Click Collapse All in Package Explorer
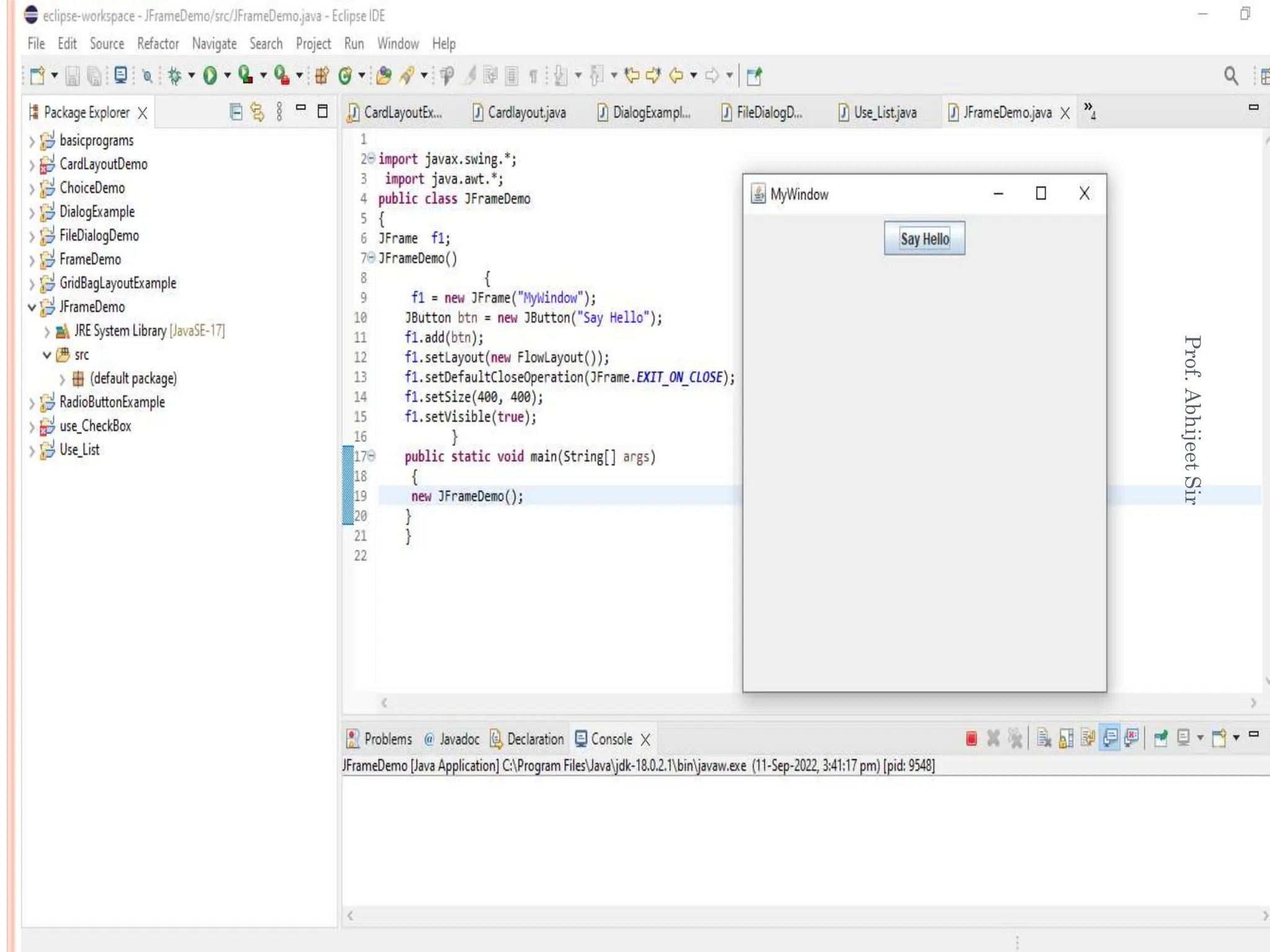Image resolution: width=1270 pixels, height=952 pixels. coord(236,112)
